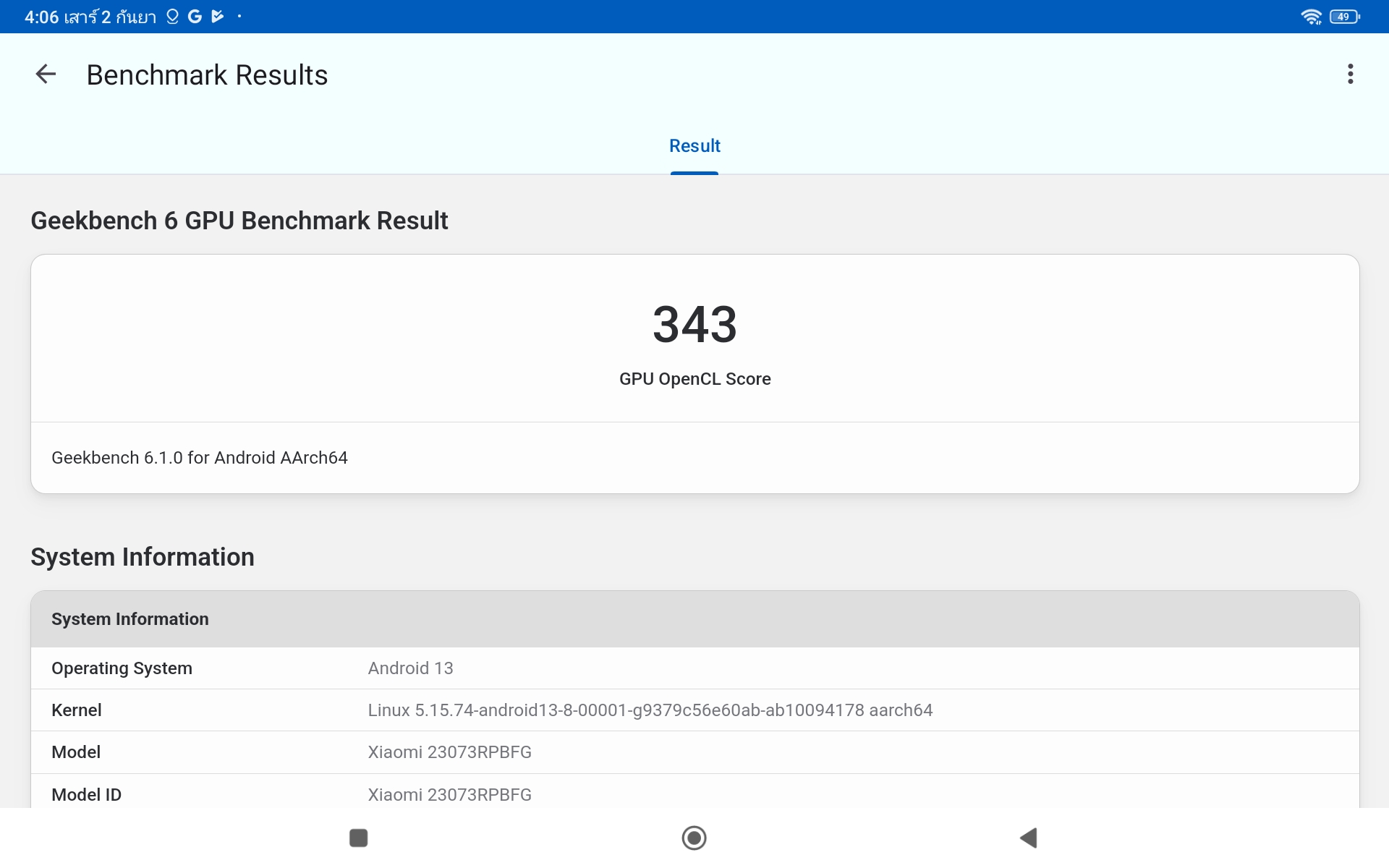
Task: Tap the Model row label
Action: click(x=76, y=752)
